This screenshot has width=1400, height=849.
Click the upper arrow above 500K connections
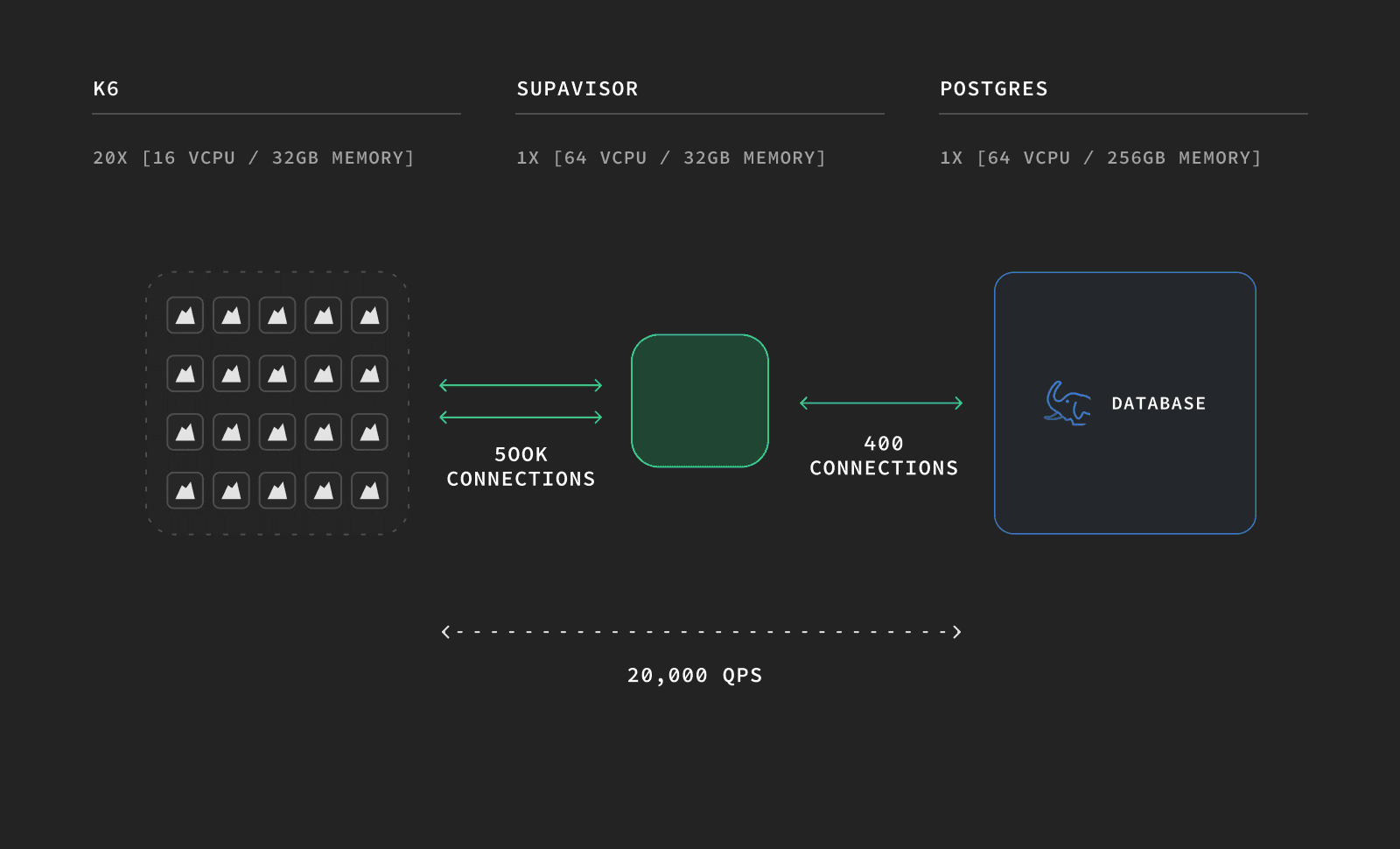coord(521,385)
